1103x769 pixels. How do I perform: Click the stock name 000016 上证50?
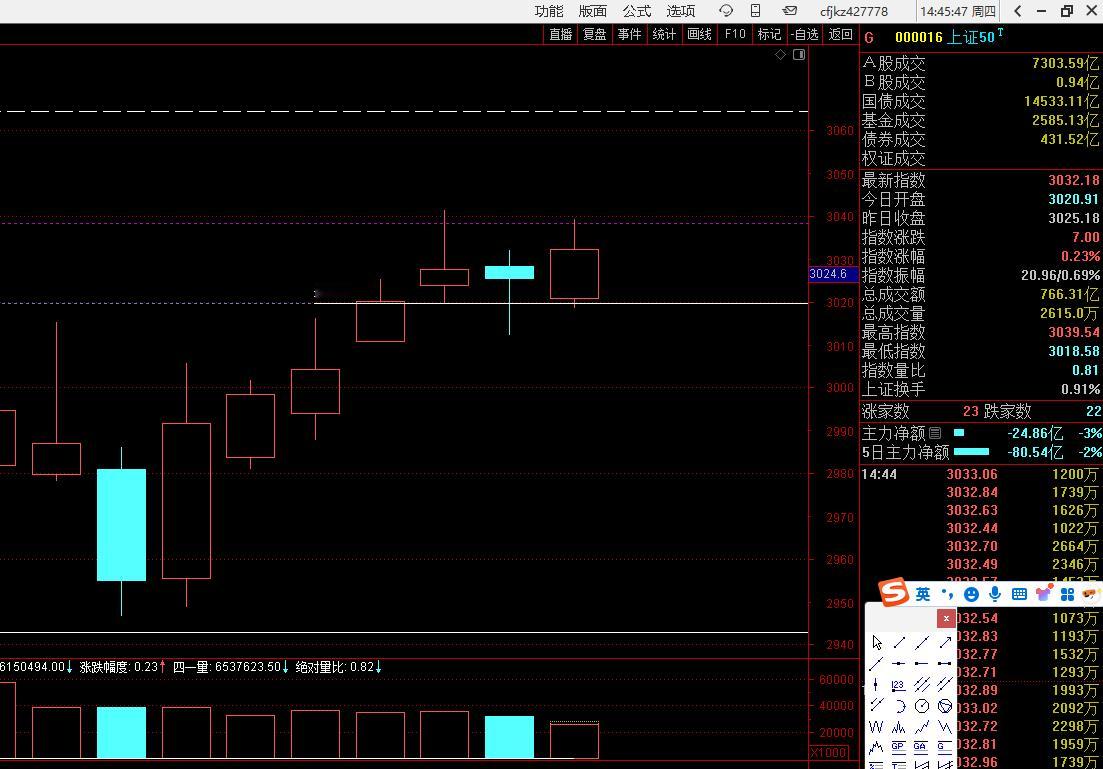(x=945, y=37)
